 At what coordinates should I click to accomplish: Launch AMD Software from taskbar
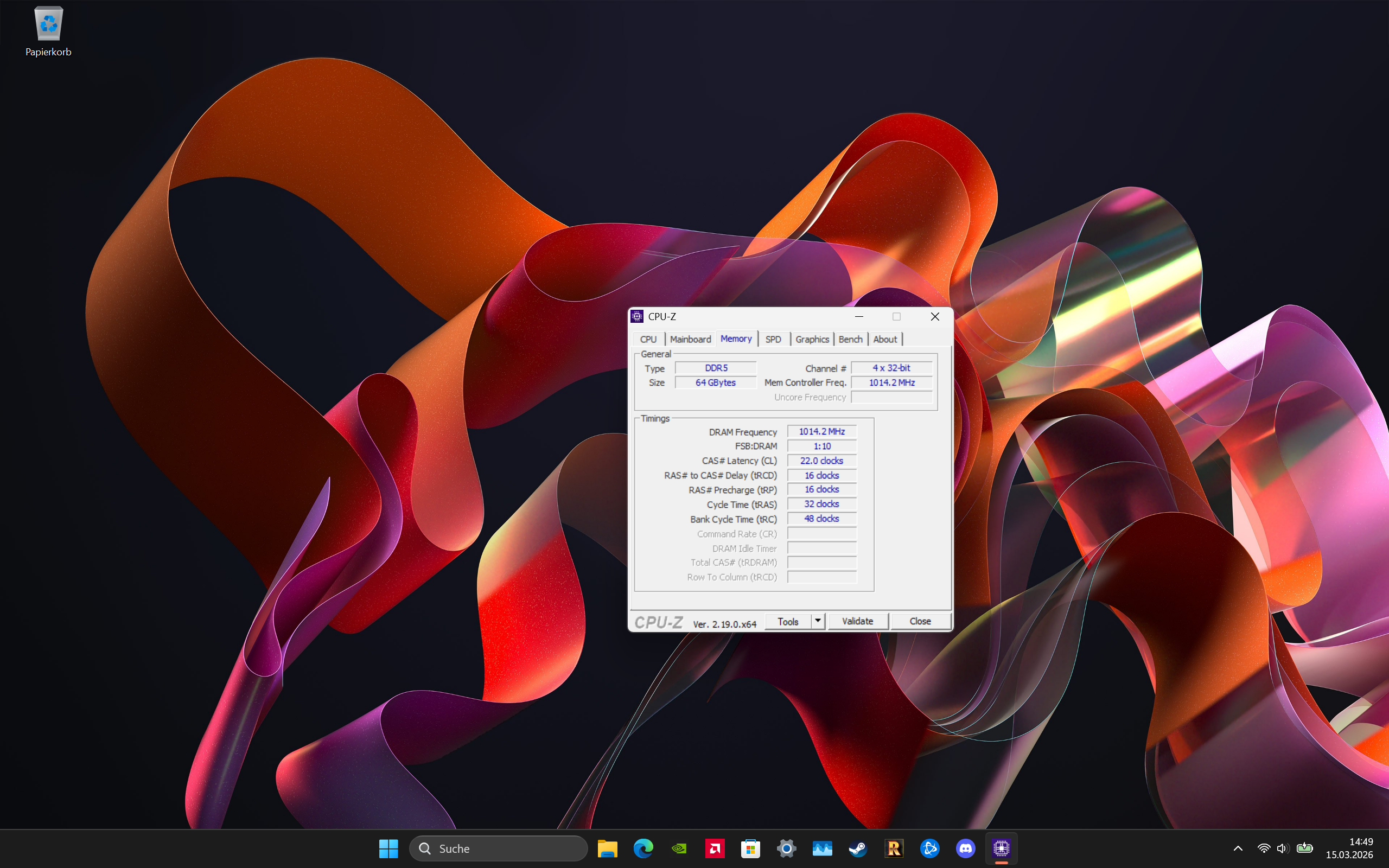pos(715,848)
